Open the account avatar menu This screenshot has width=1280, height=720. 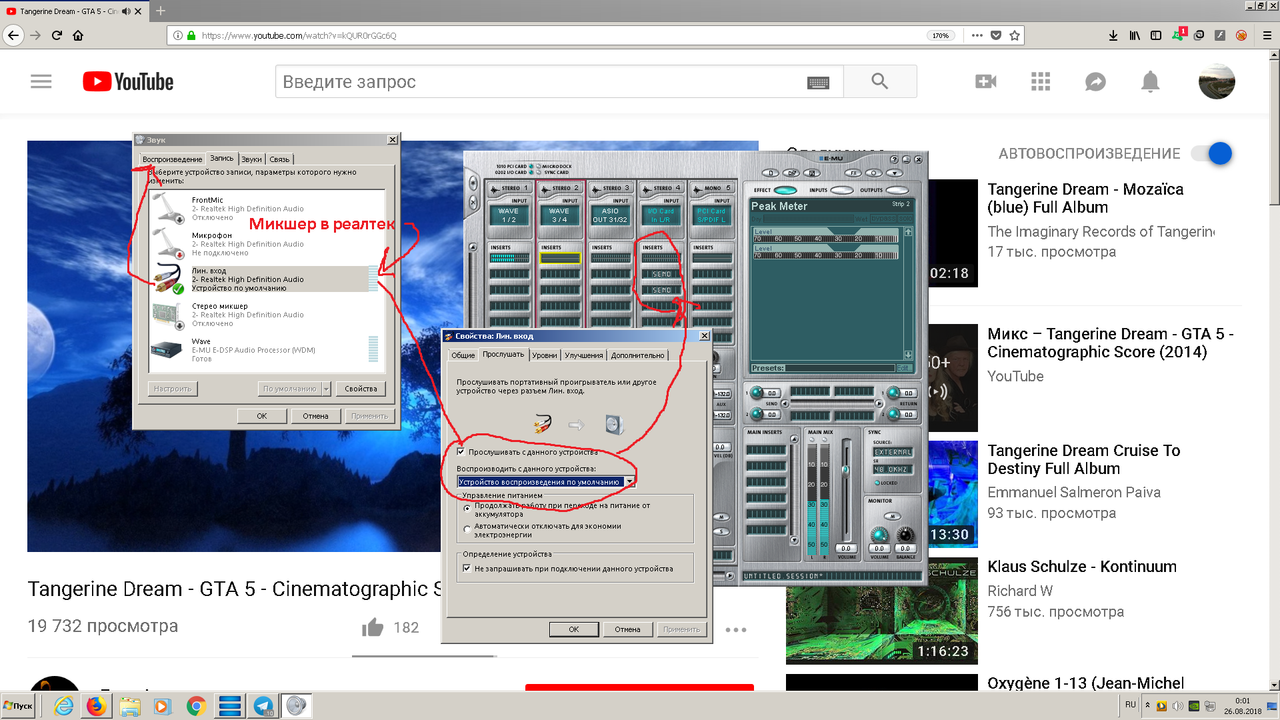point(1216,82)
